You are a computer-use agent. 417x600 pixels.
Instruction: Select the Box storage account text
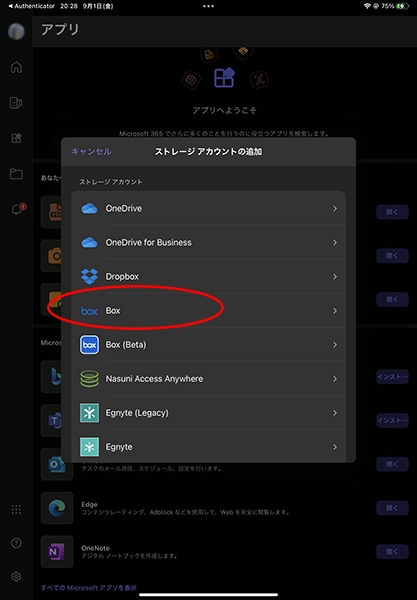click(x=113, y=311)
